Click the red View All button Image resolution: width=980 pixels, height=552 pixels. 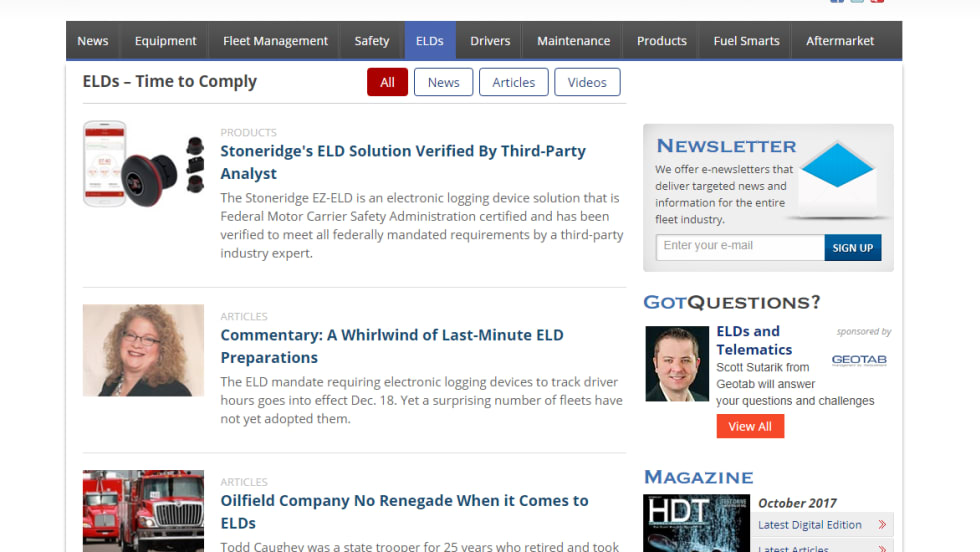click(x=750, y=426)
